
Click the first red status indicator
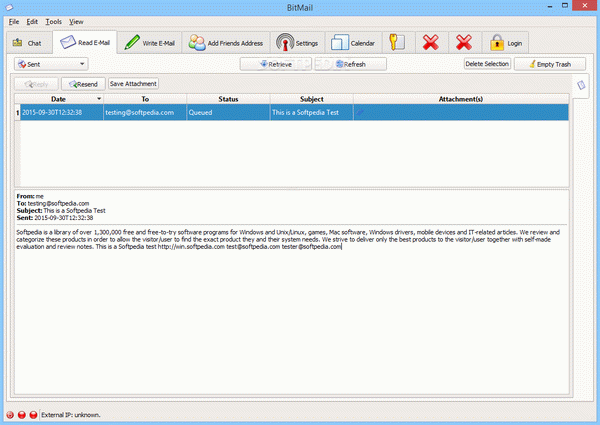coord(10,415)
